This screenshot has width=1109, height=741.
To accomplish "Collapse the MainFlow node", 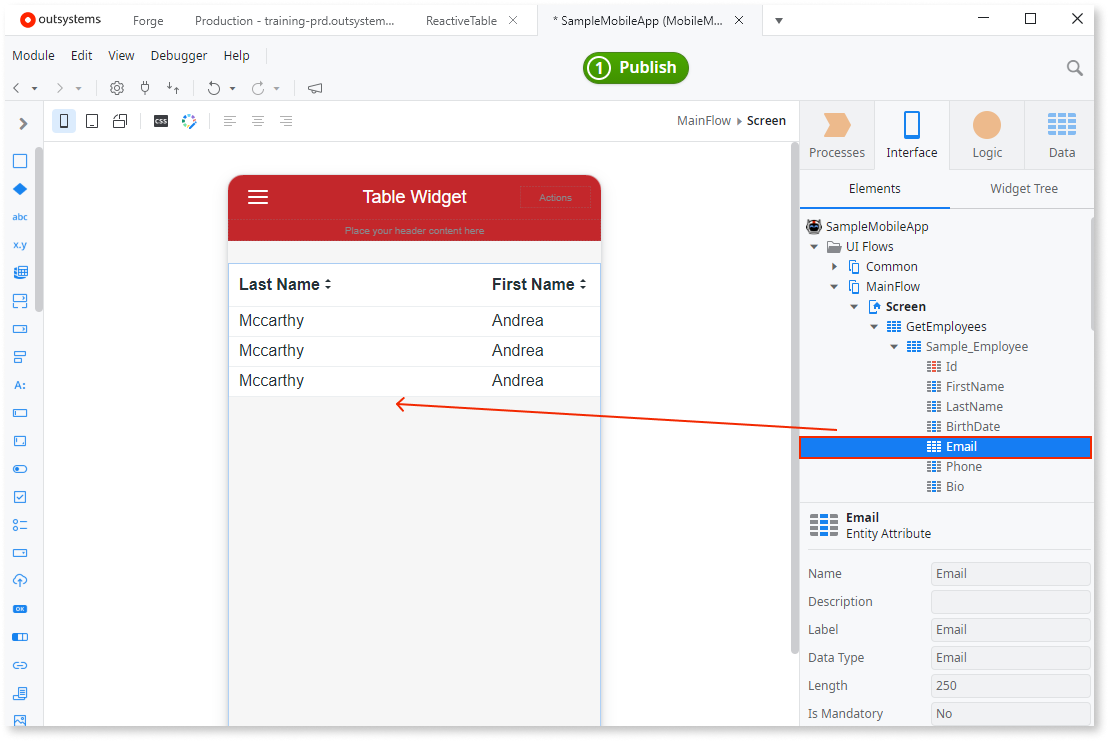I will [834, 286].
